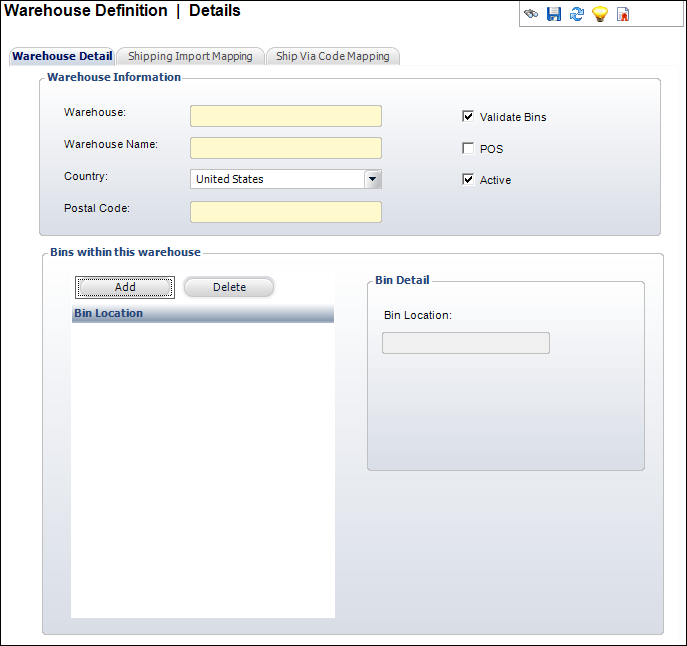Enable the POS checkbox

pos(468,149)
